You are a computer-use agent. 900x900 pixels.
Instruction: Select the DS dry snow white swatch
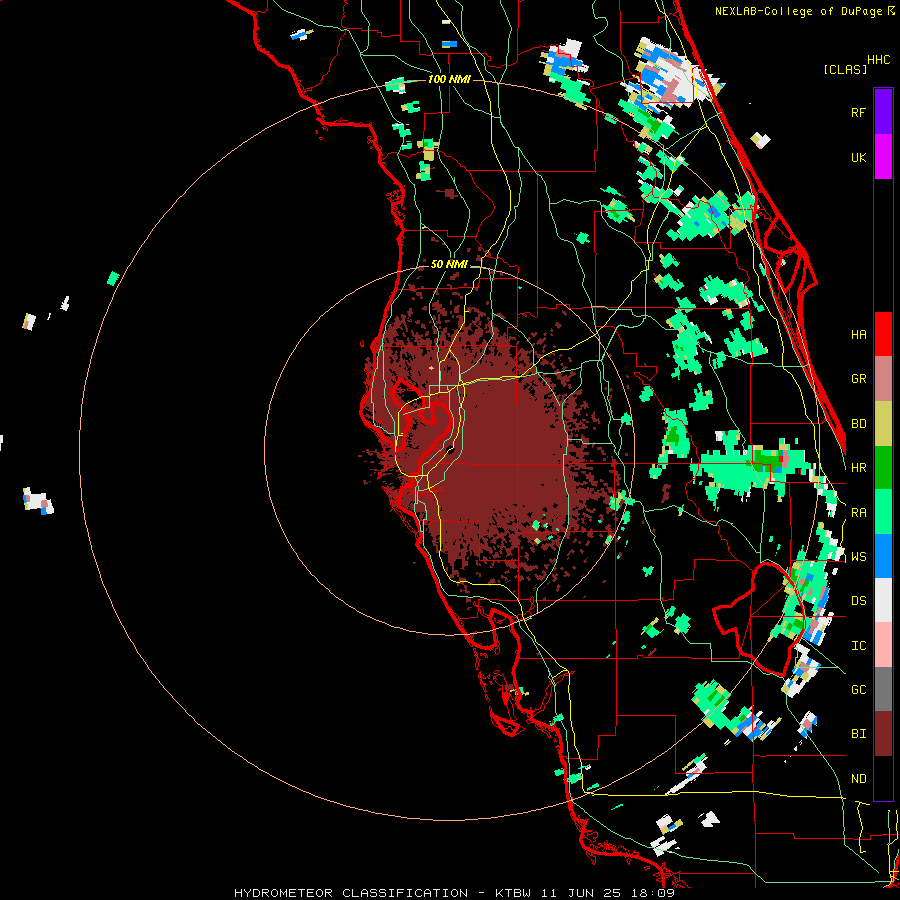[883, 600]
